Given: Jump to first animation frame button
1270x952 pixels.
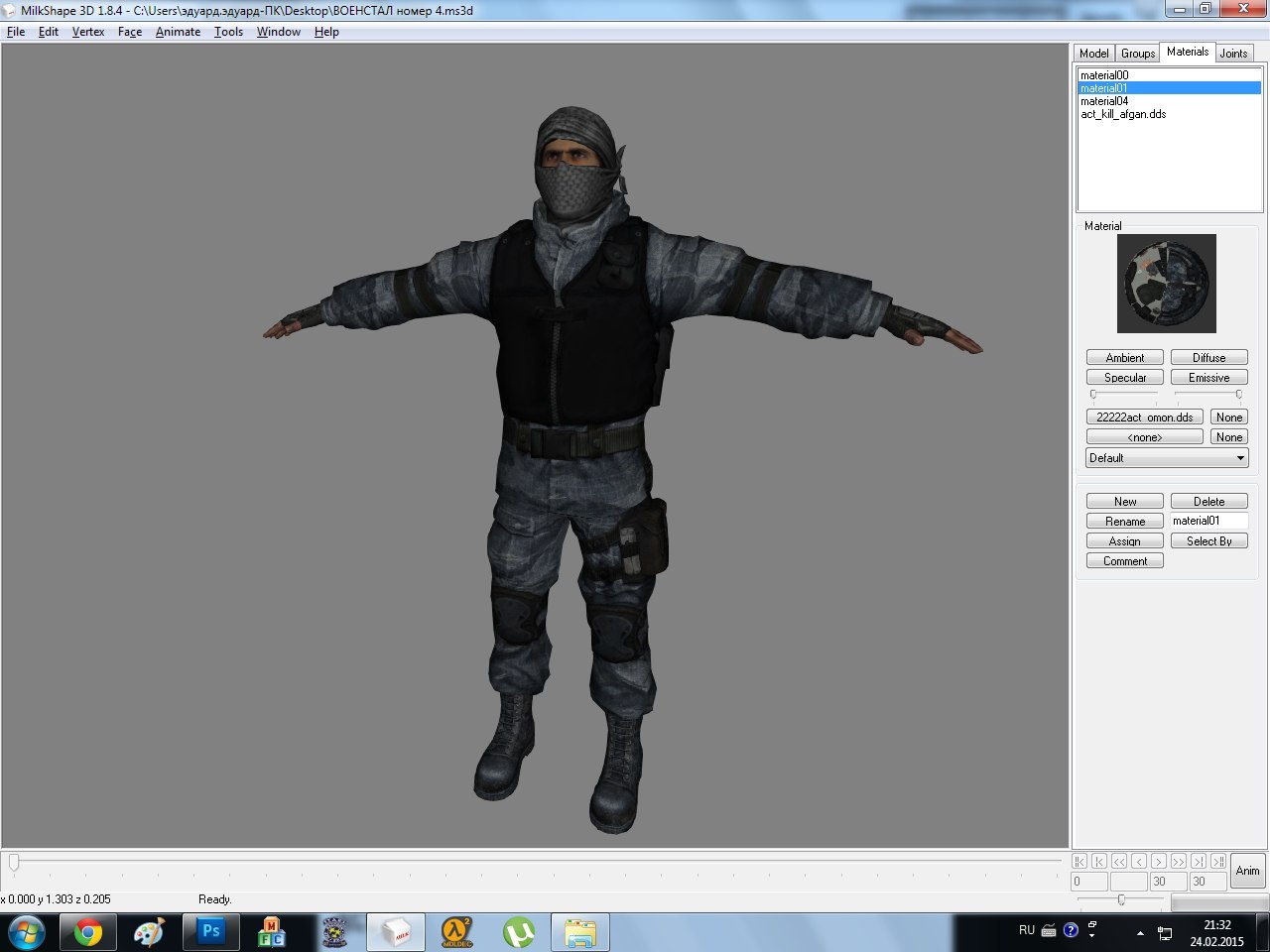Looking at the screenshot, I should (1079, 861).
